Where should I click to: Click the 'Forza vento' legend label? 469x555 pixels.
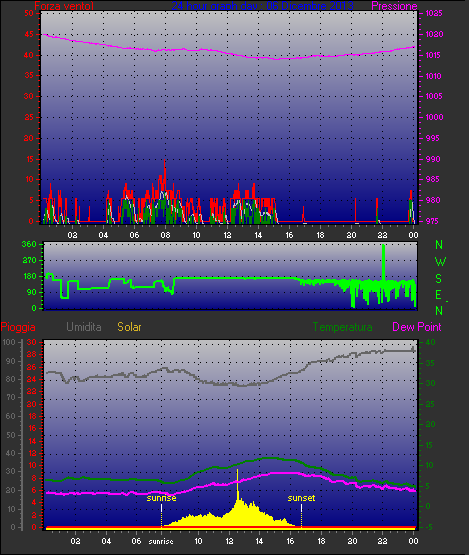(64, 6)
